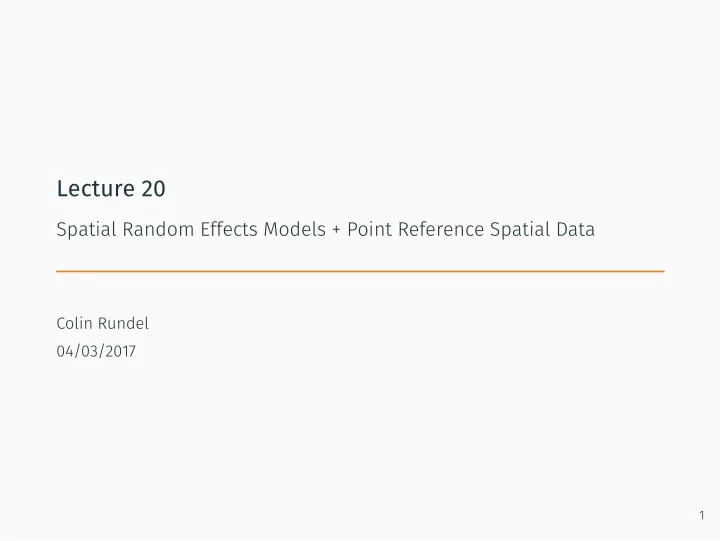
Task: Click the word "Reference" in subtitle
Action: 441,229
